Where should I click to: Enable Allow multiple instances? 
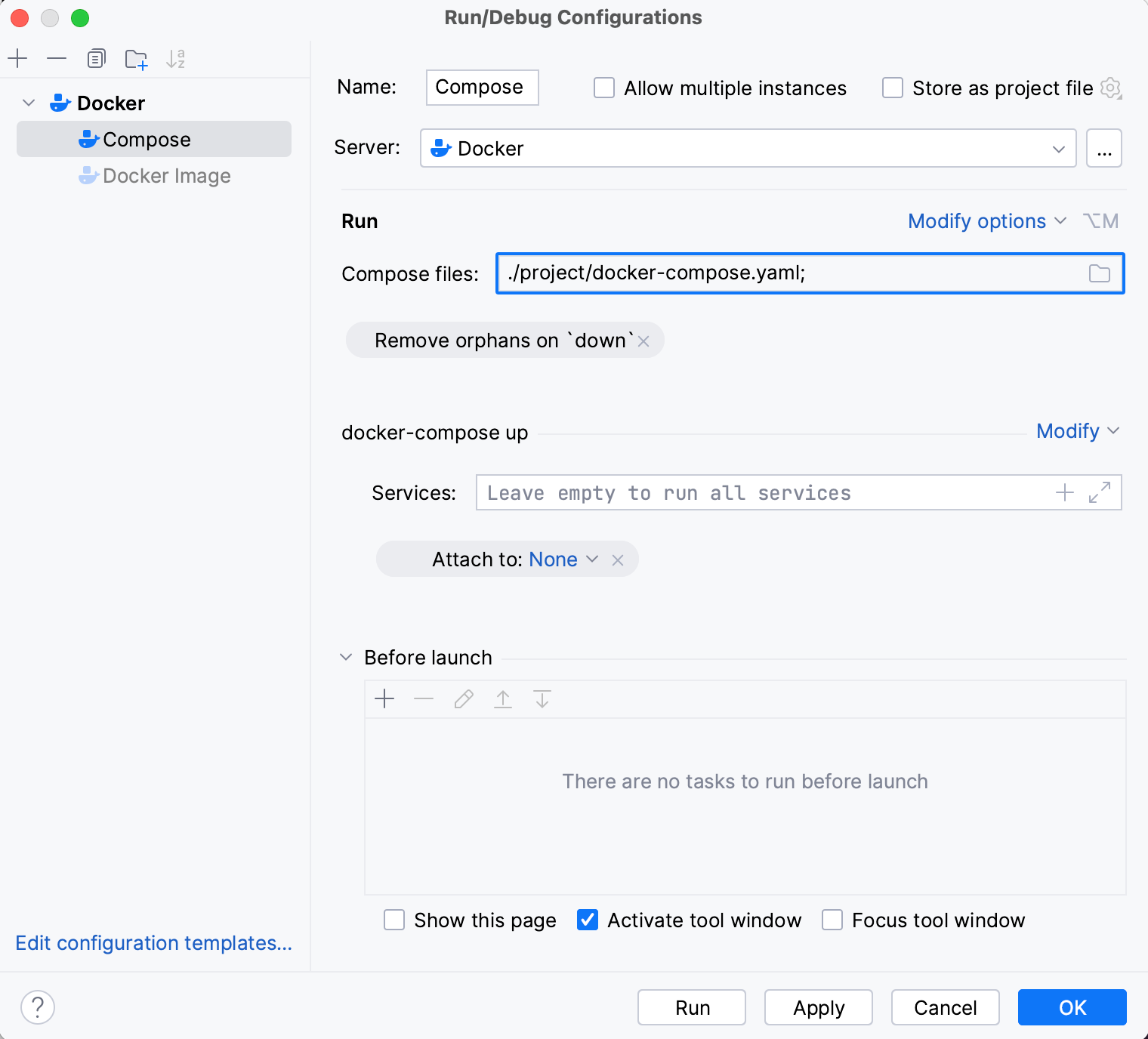click(603, 88)
